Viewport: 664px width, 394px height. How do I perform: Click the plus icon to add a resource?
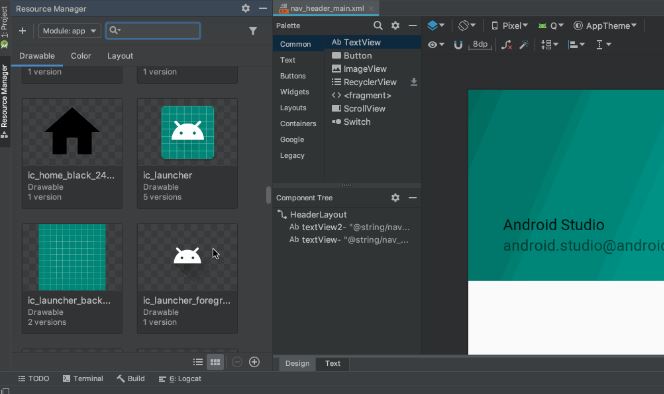click(22, 31)
